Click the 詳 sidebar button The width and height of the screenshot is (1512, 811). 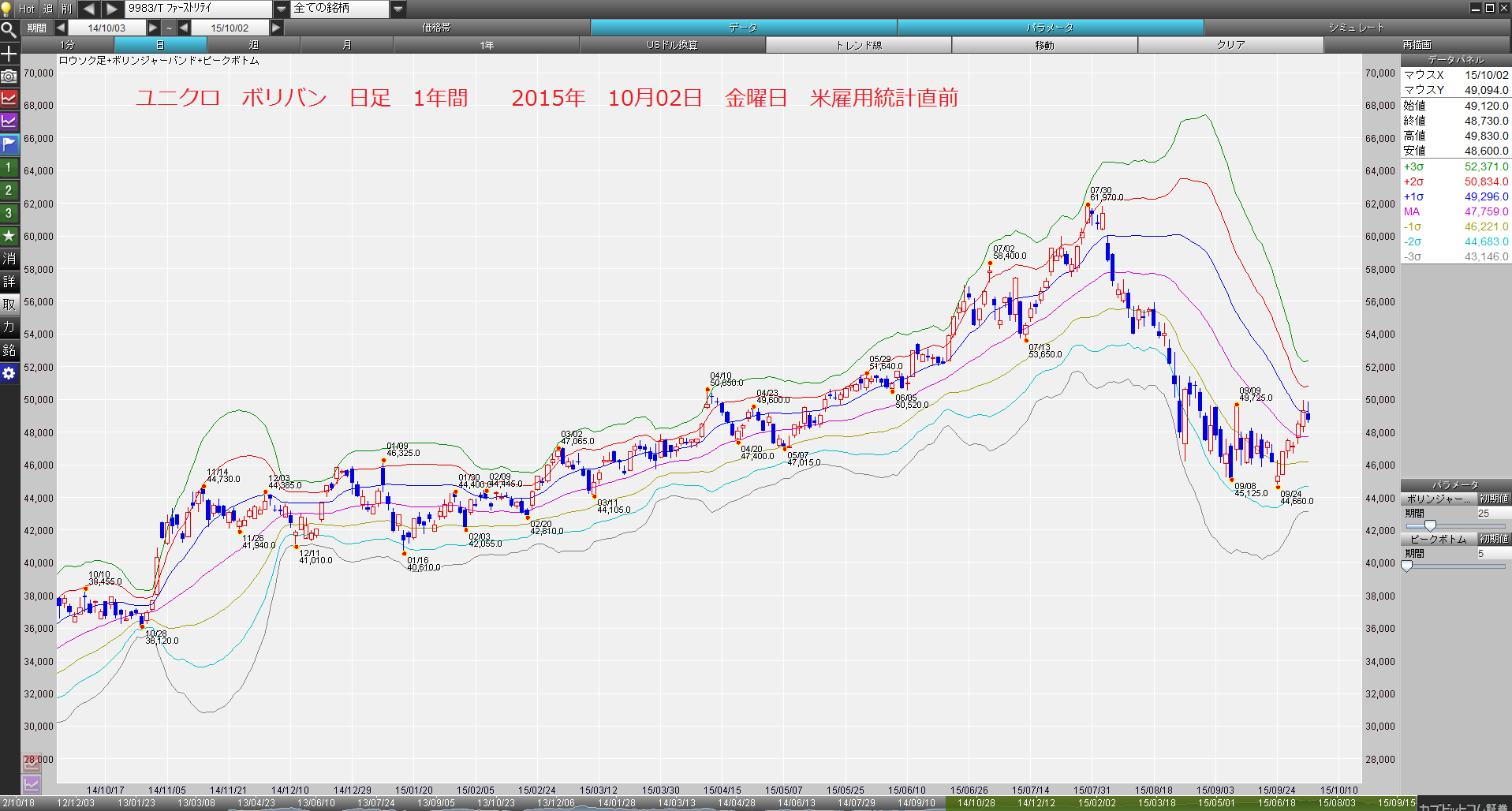coord(9,282)
